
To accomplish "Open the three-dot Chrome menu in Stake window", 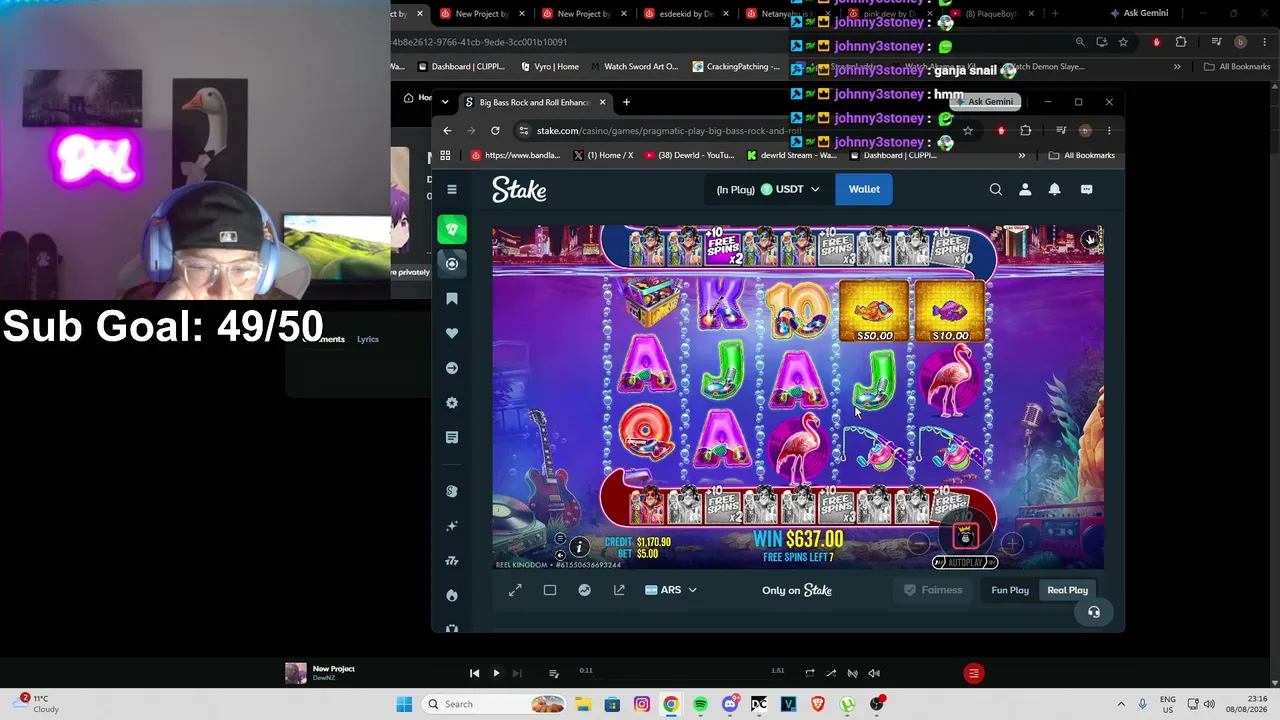I will 1109,130.
